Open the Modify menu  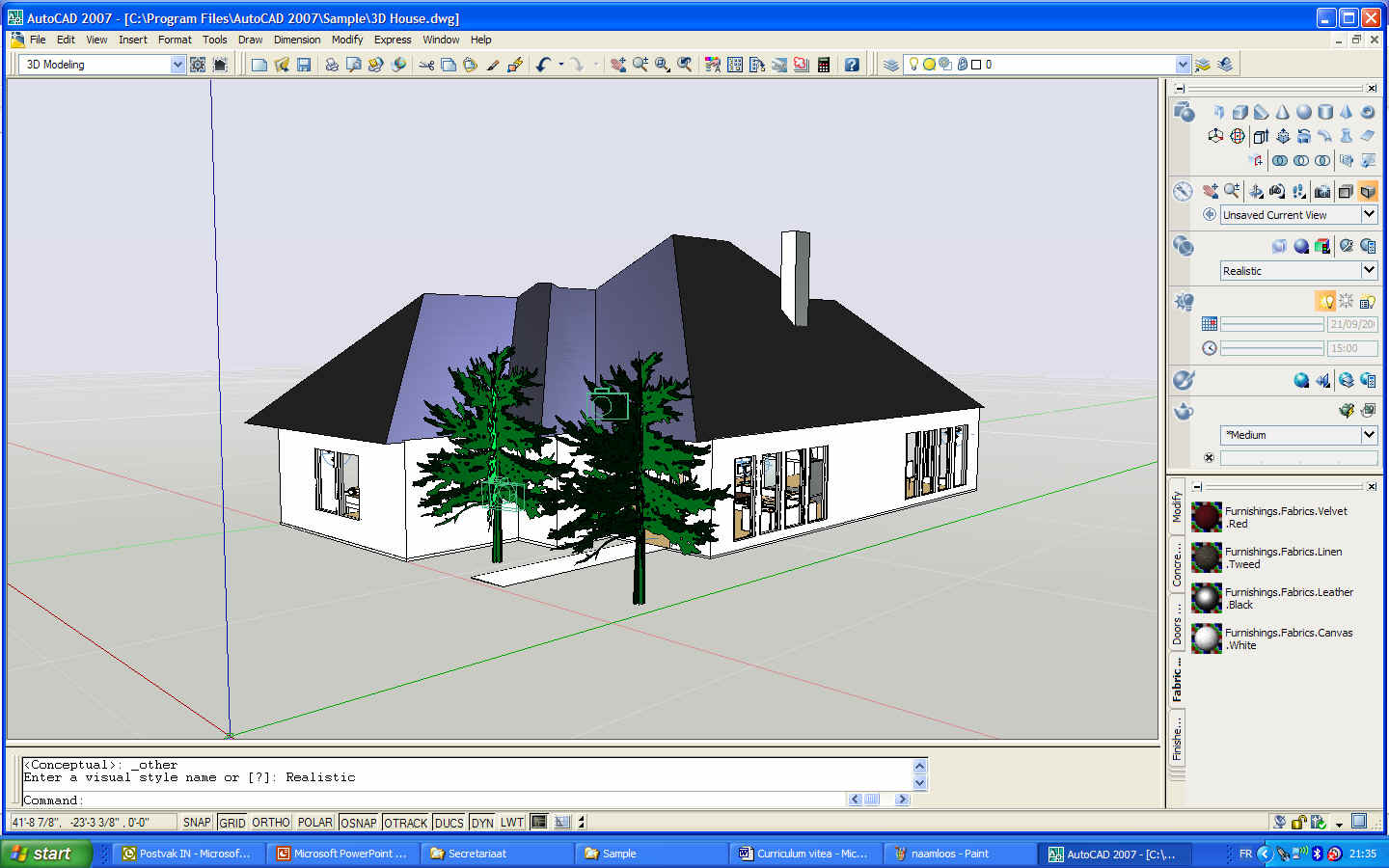tap(347, 40)
